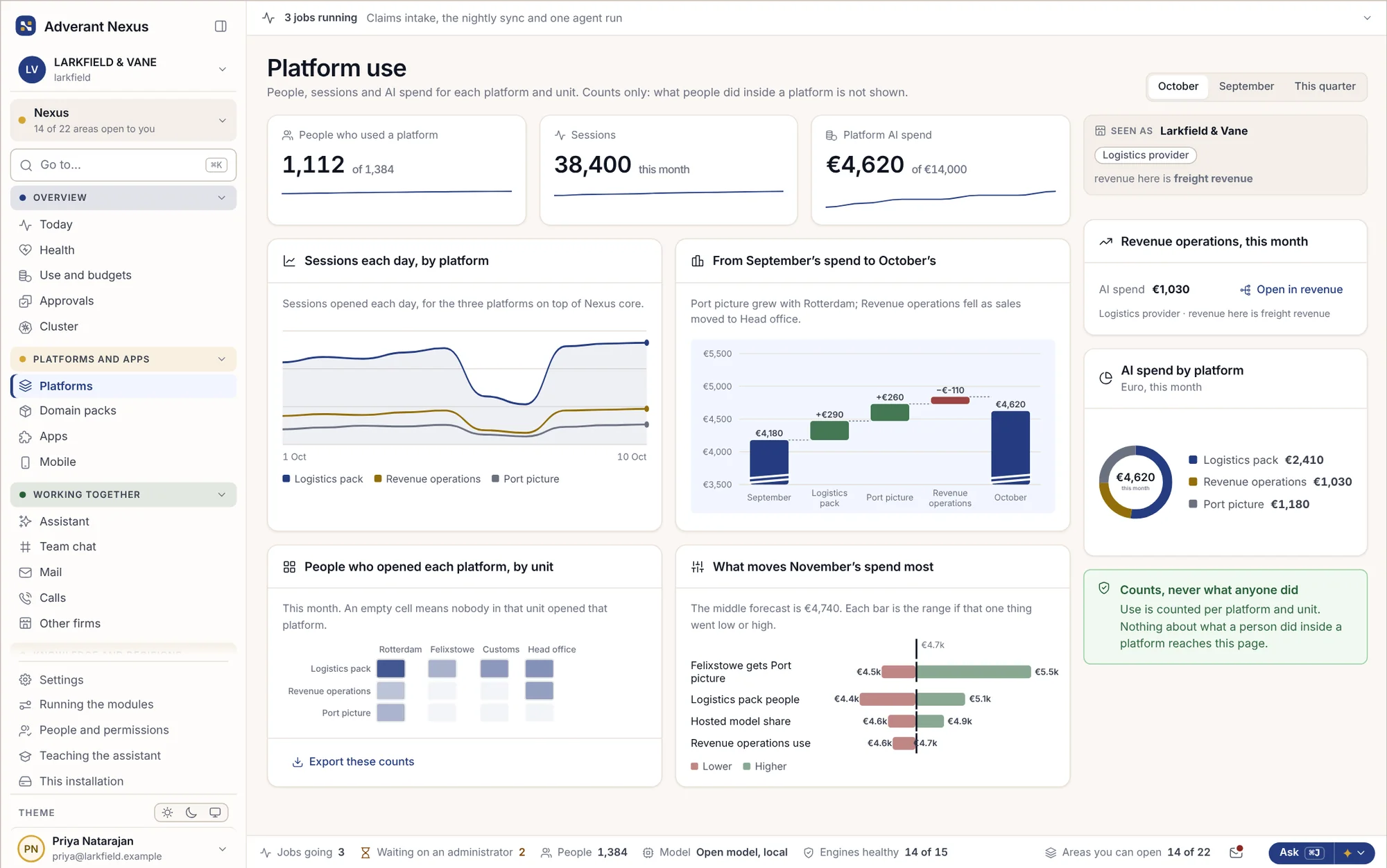Viewport: 1387px width, 868px height.
Task: Click the Logistics pack Rotterdam heatmap cell
Action: click(390, 669)
